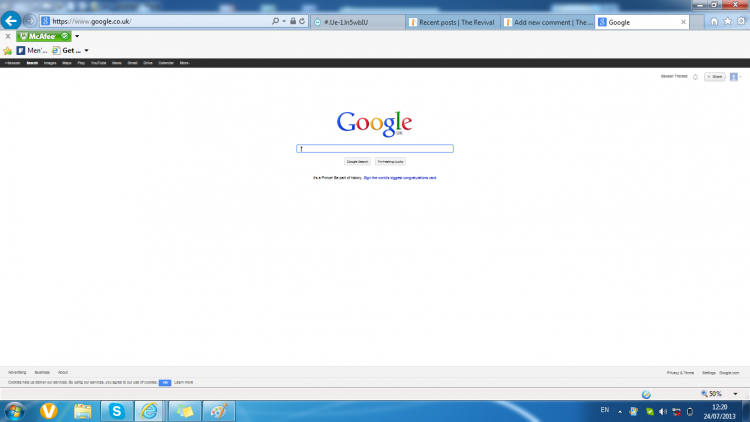Accept cookies with the blue OK button
Viewport: 750px width, 422px height.
click(x=165, y=383)
